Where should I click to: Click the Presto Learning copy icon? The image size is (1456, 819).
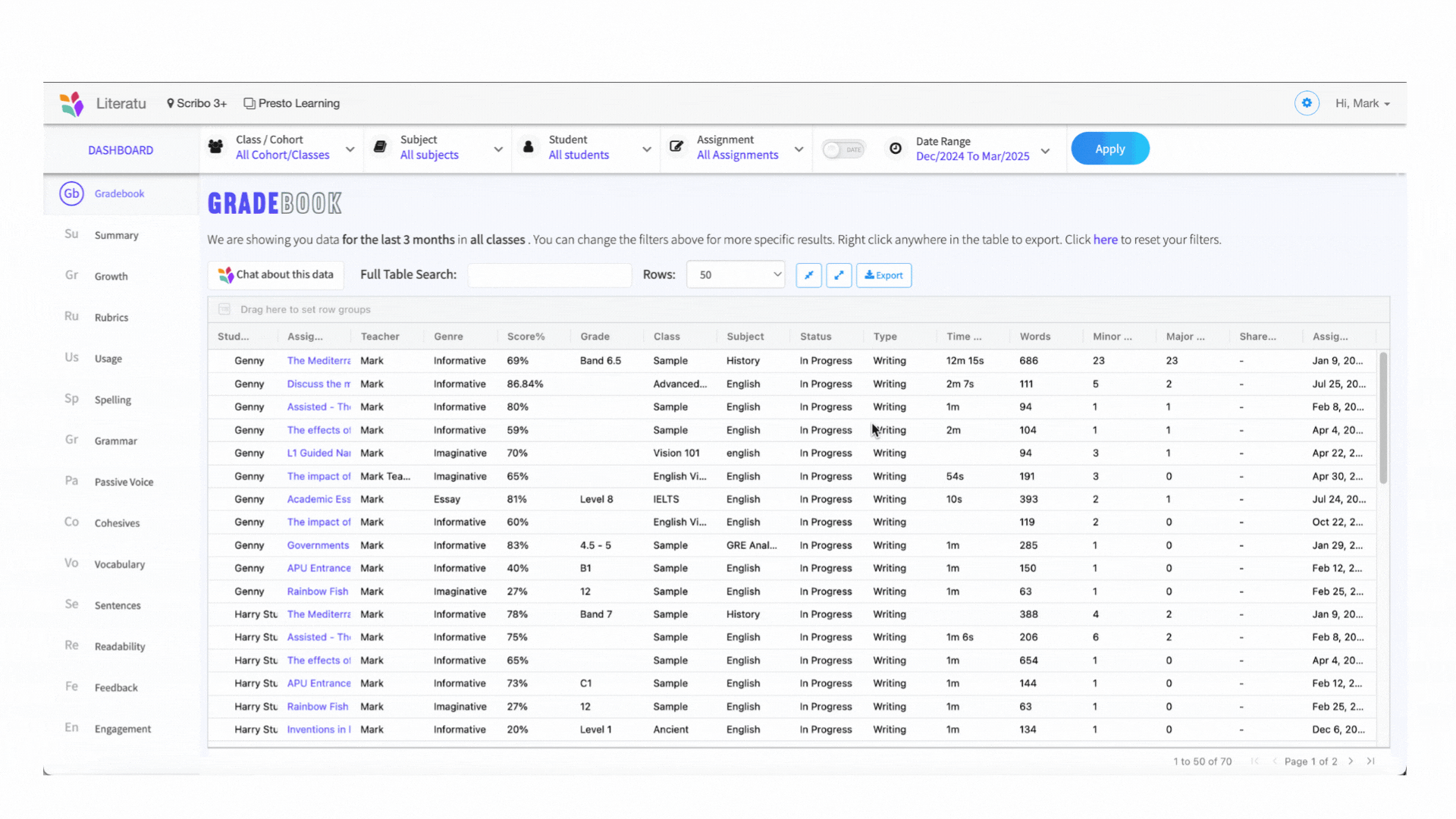tap(249, 103)
